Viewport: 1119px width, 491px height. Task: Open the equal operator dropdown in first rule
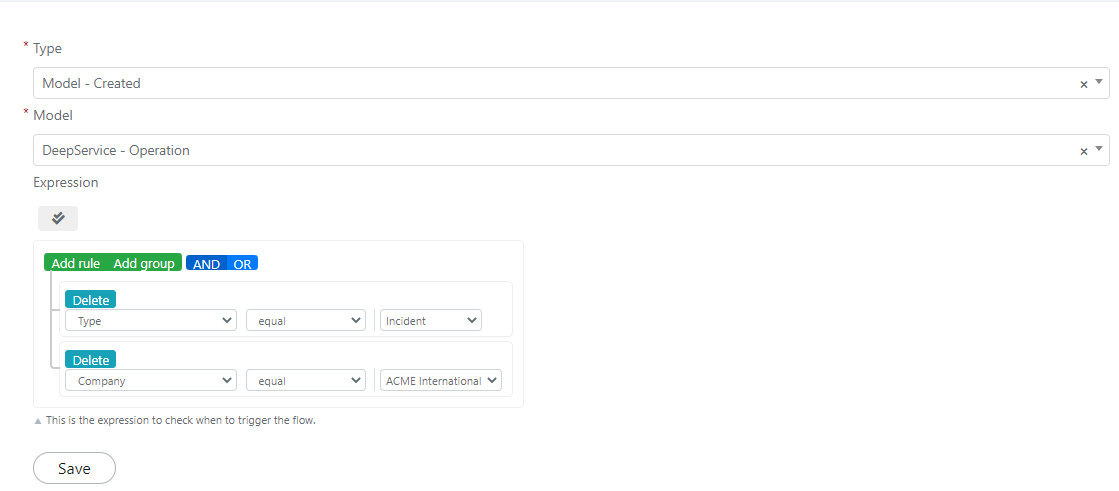(x=305, y=320)
